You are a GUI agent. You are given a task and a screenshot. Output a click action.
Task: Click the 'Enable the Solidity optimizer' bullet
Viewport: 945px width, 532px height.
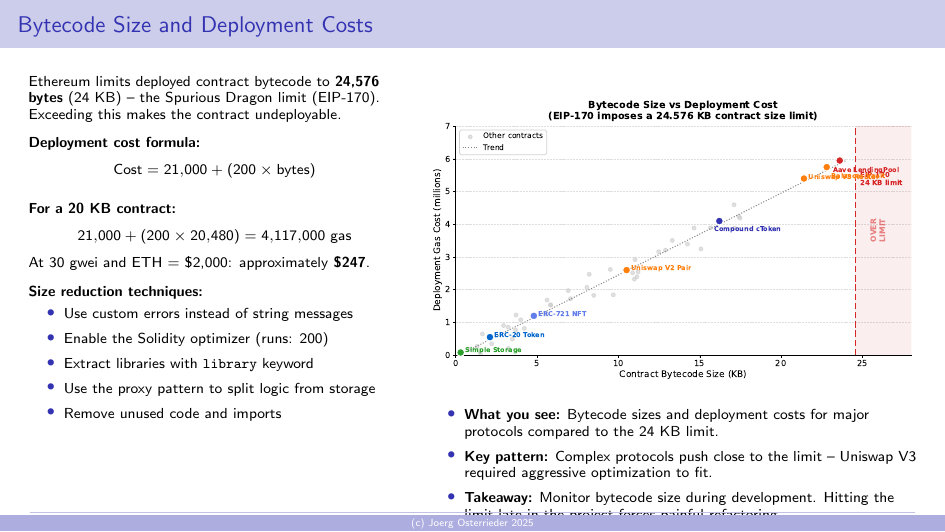tap(195, 338)
